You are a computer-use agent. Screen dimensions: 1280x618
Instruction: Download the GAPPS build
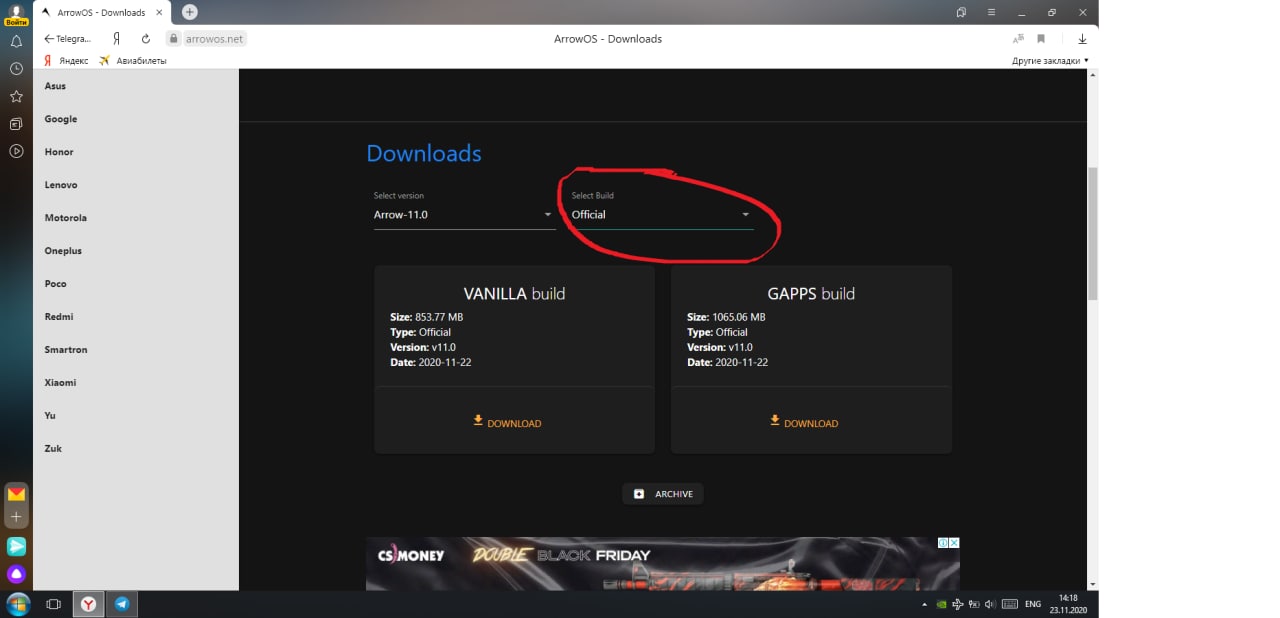pos(804,422)
